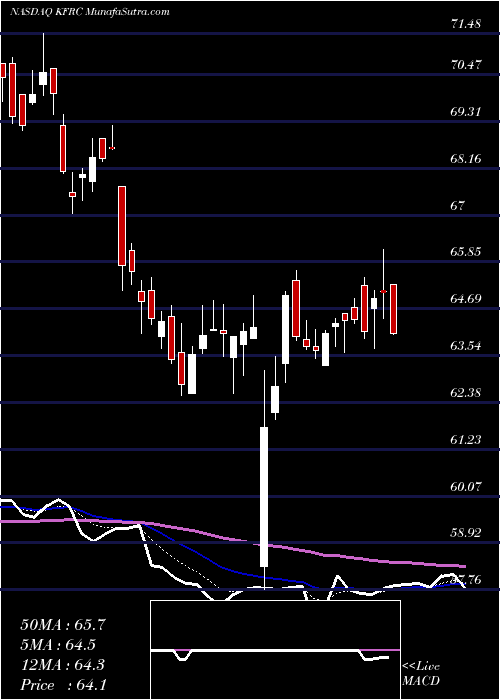Click inside the MACD indicator panel
Screen dimensions: 500x700
click(275, 650)
